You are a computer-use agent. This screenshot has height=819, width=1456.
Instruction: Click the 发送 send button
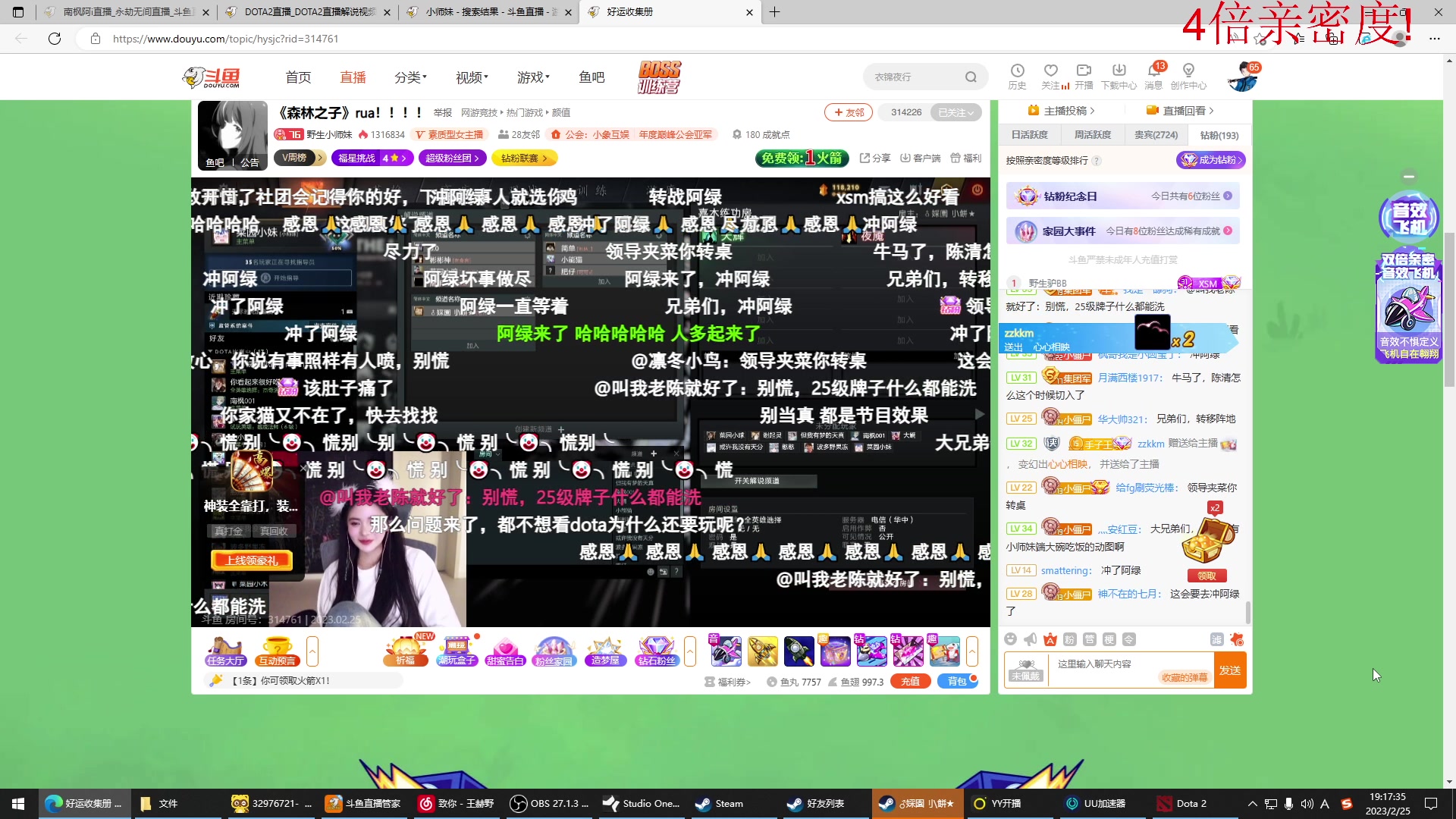1230,670
